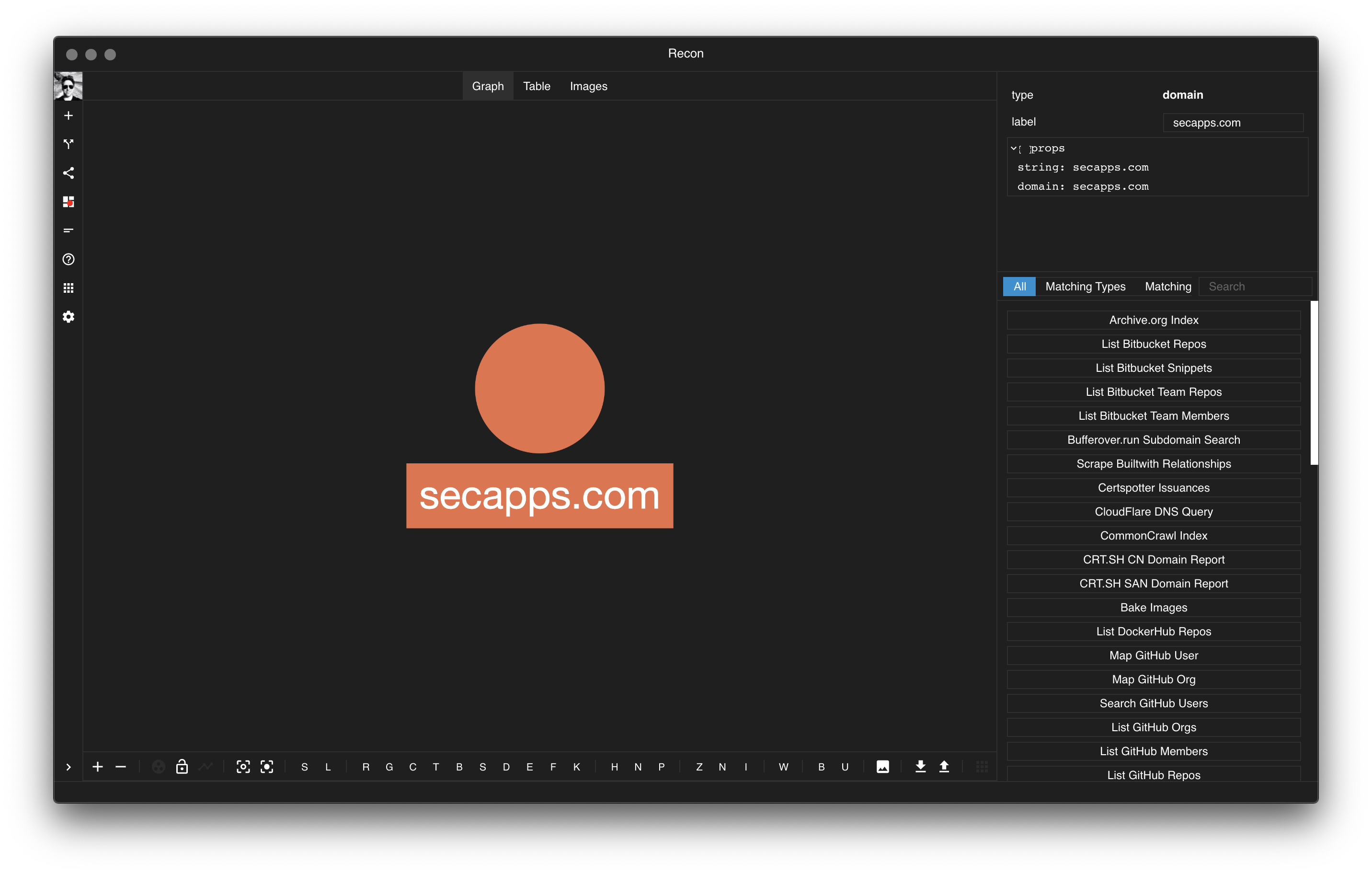Viewport: 1372px width, 874px height.
Task: Expand the bottom-left chevron panel
Action: [x=69, y=767]
